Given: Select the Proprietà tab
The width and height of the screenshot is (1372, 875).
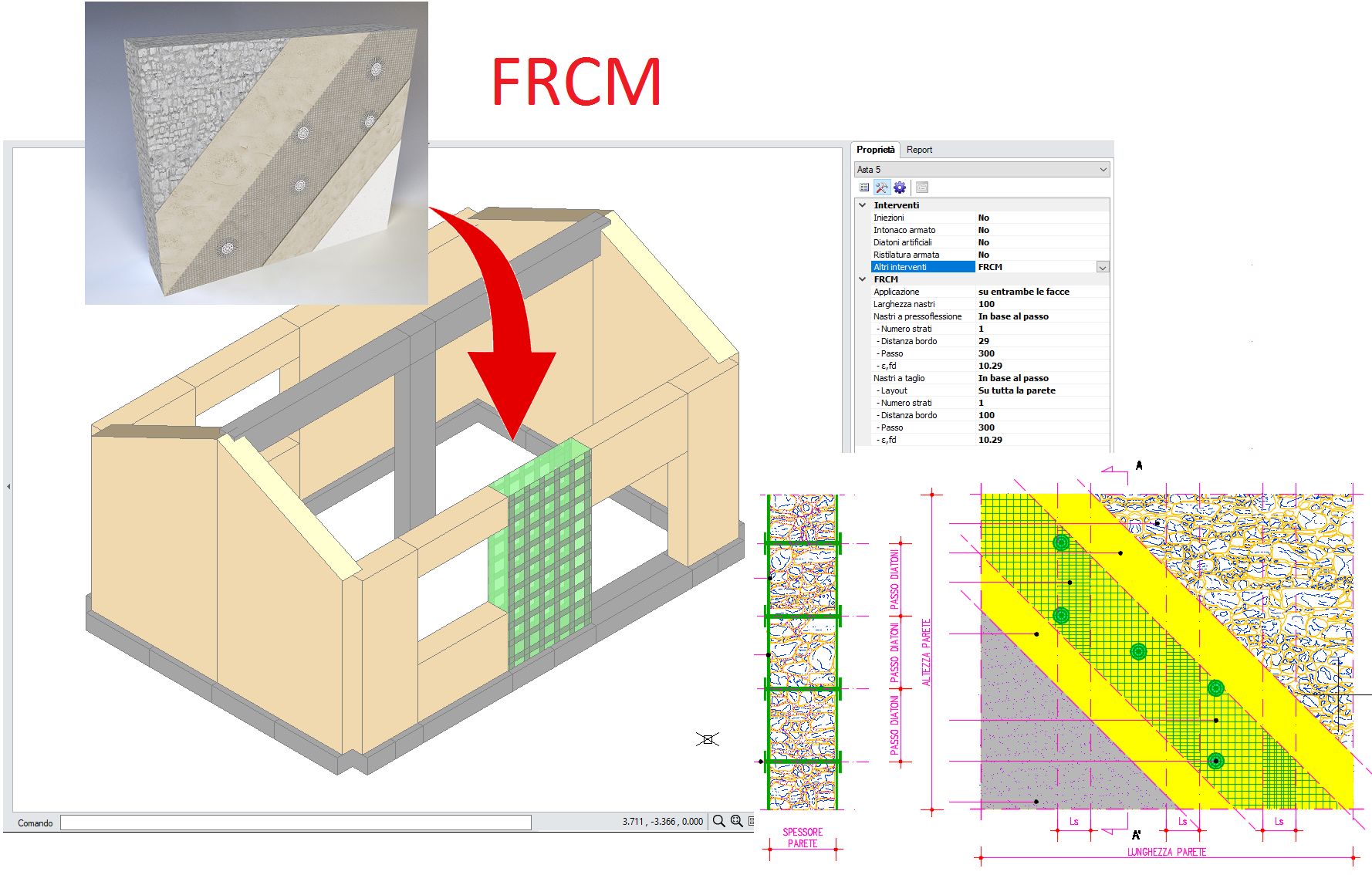Looking at the screenshot, I should 875,150.
